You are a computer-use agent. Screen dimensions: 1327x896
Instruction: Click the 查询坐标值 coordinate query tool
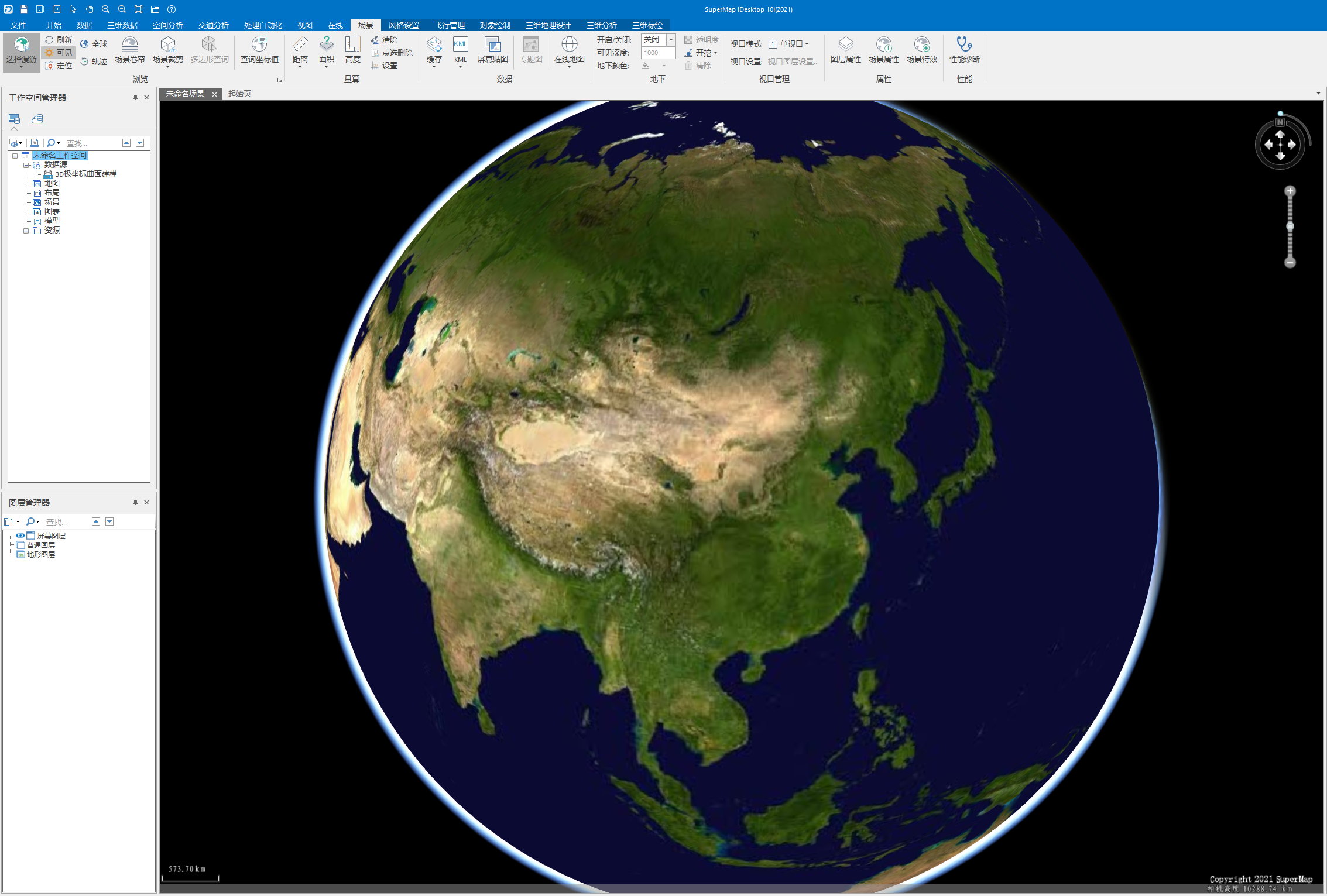(x=260, y=50)
